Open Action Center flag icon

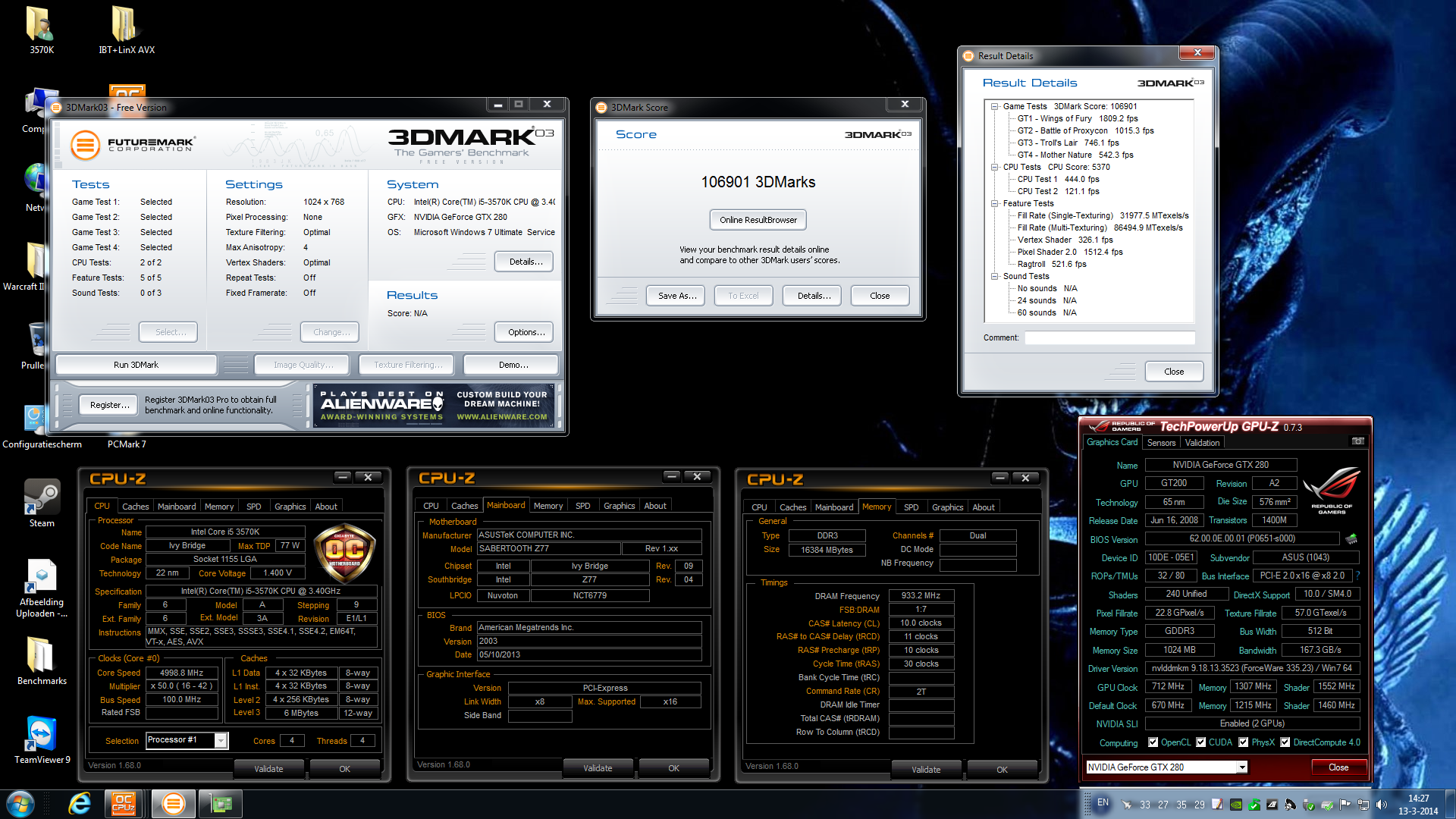click(x=1345, y=805)
